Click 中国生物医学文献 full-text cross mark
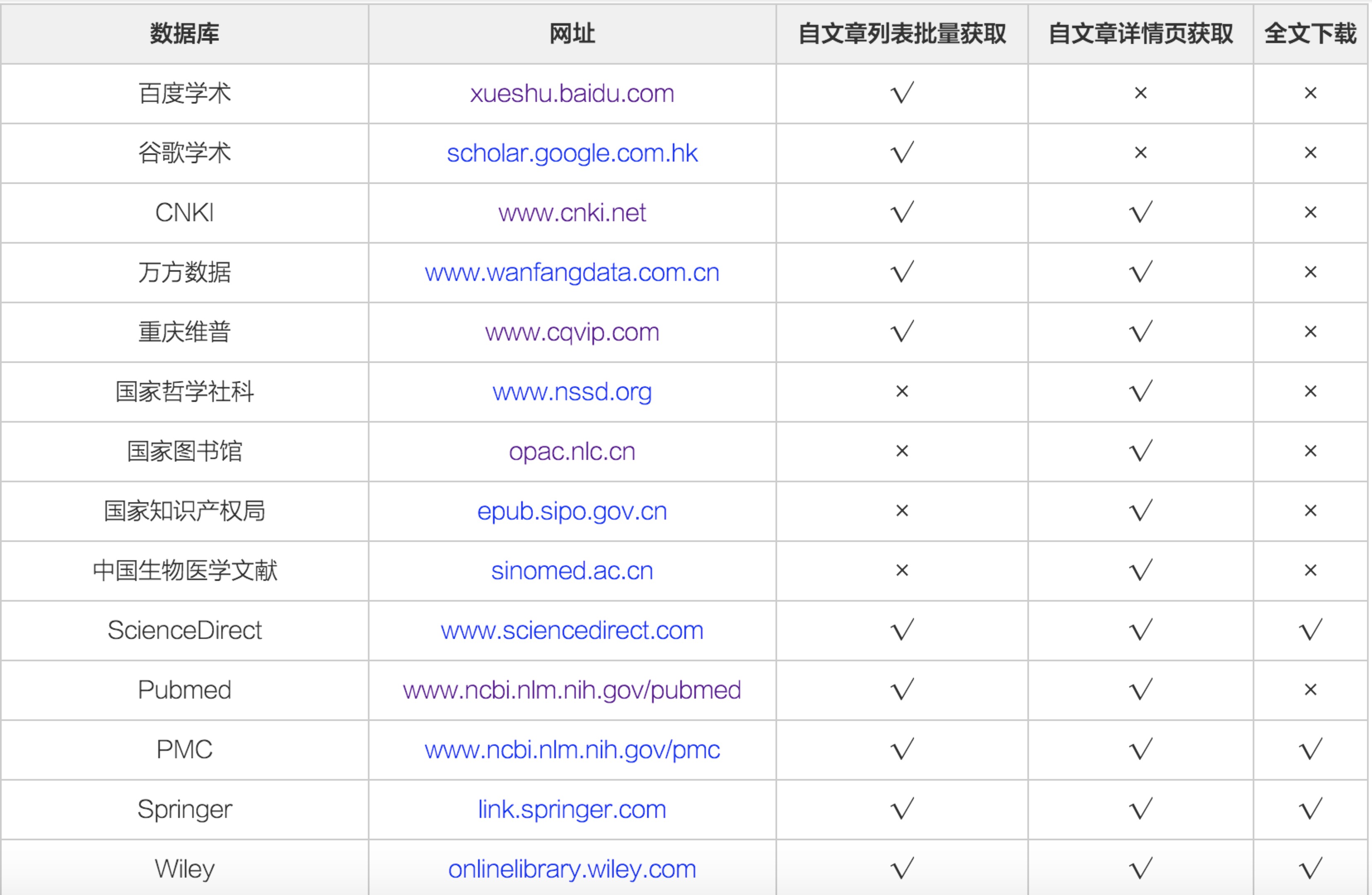 [1310, 571]
